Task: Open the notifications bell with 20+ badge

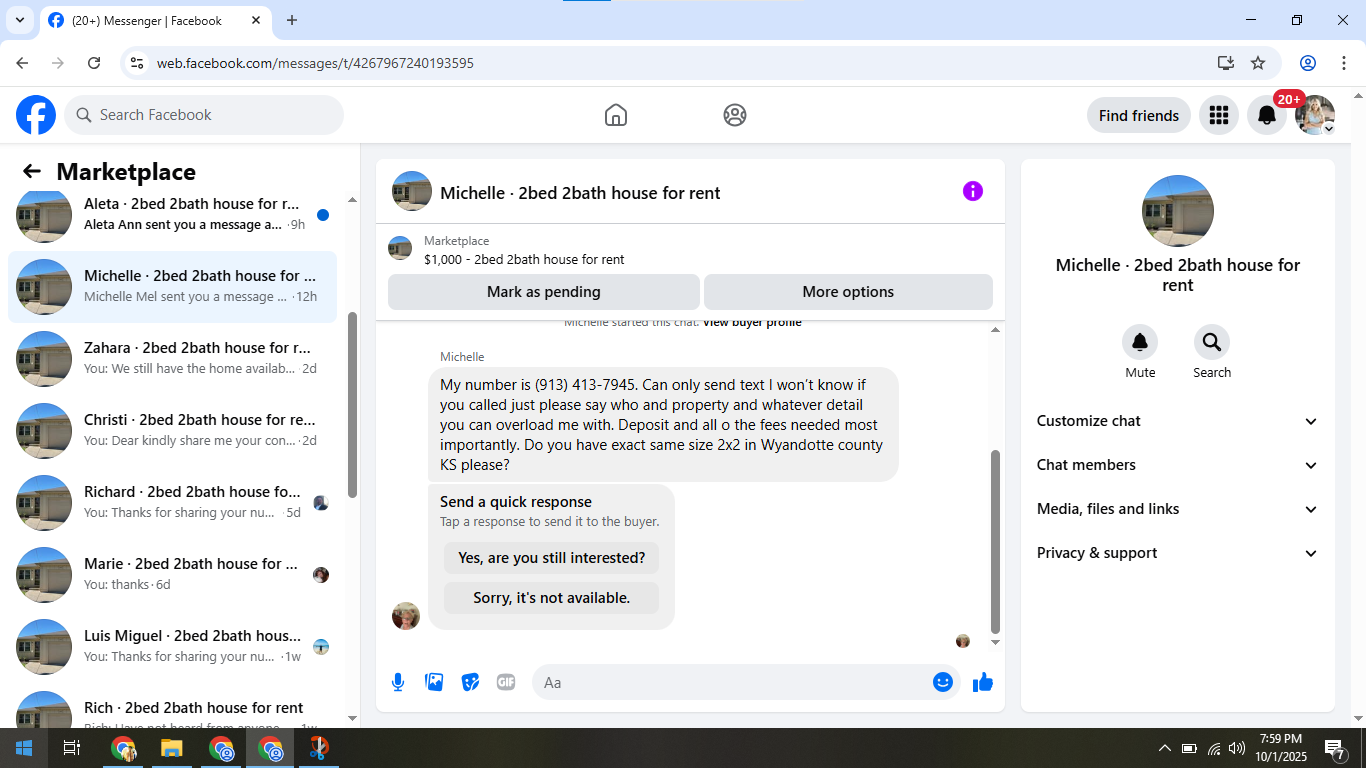Action: (1267, 115)
